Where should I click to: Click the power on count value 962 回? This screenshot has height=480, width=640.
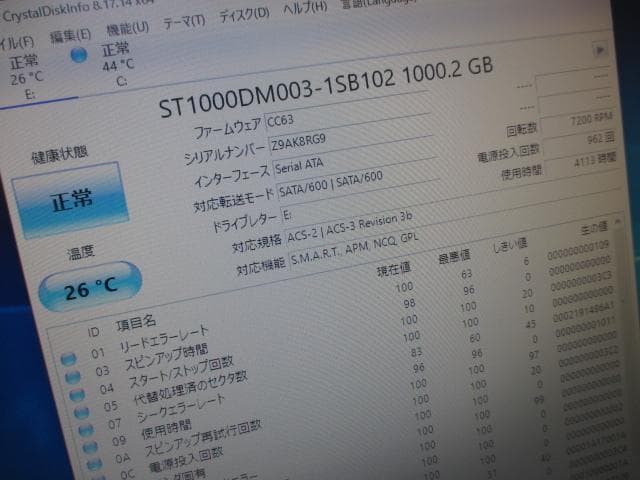coord(580,142)
